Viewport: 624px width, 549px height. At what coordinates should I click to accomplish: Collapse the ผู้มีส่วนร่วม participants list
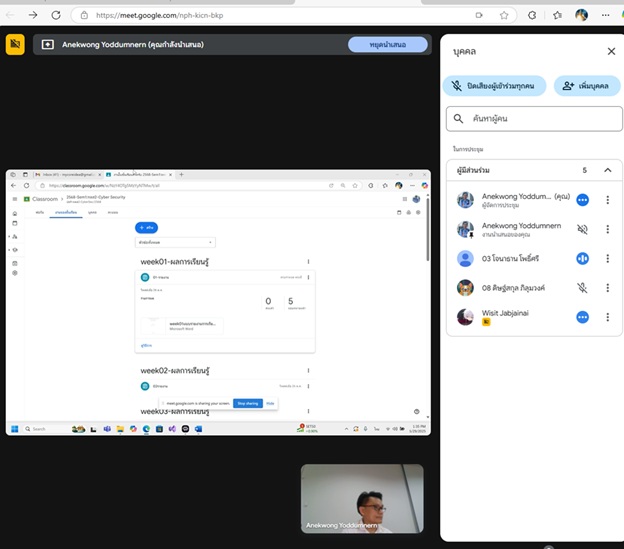[607, 170]
